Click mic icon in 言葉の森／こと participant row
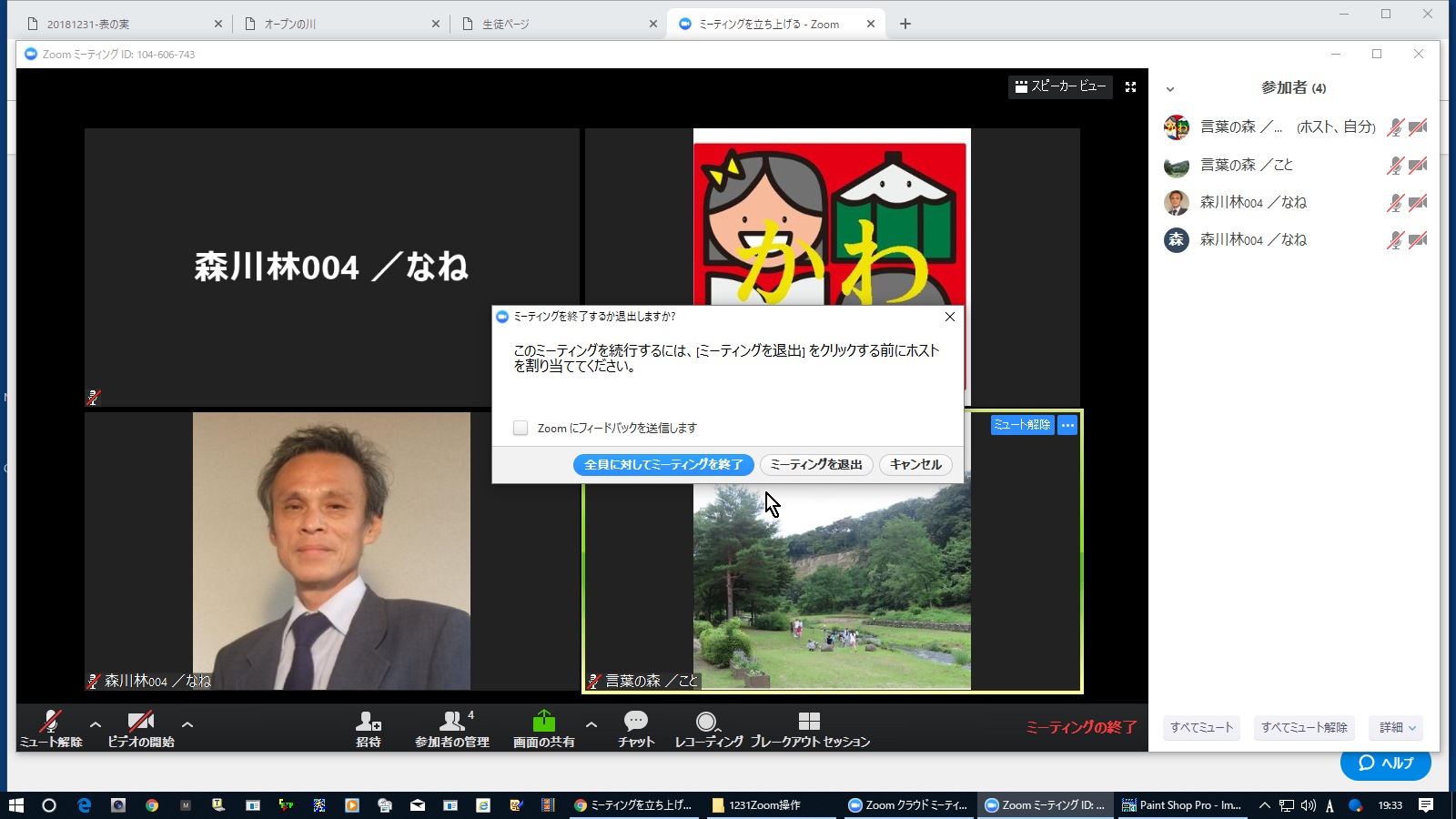The height and width of the screenshot is (819, 1456). click(x=1395, y=166)
